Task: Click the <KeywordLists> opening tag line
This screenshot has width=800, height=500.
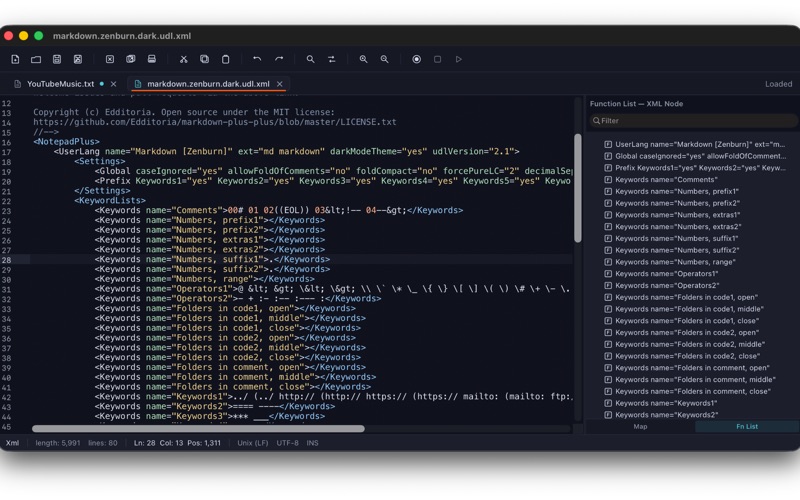Action: pos(110,201)
